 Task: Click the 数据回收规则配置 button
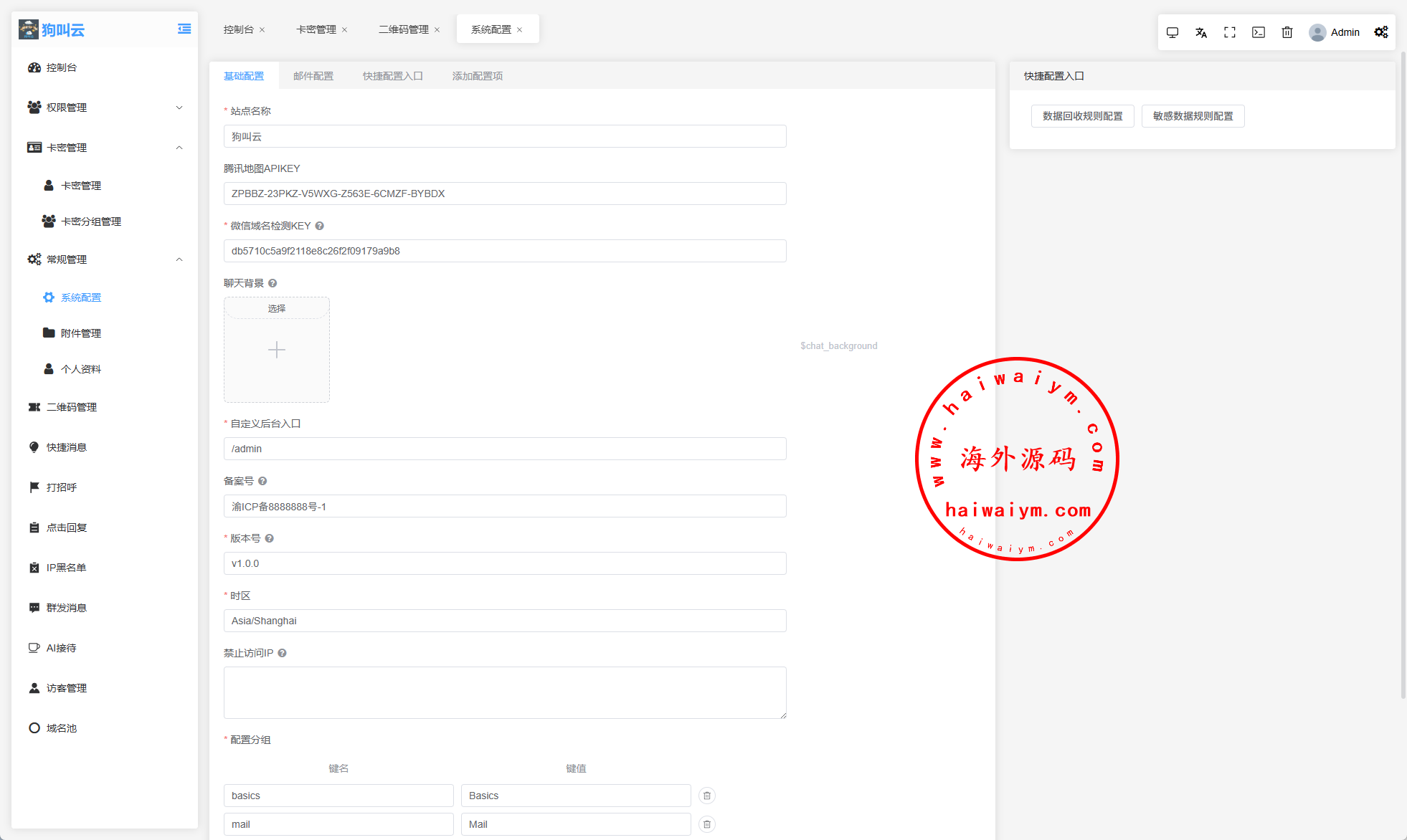(1082, 116)
